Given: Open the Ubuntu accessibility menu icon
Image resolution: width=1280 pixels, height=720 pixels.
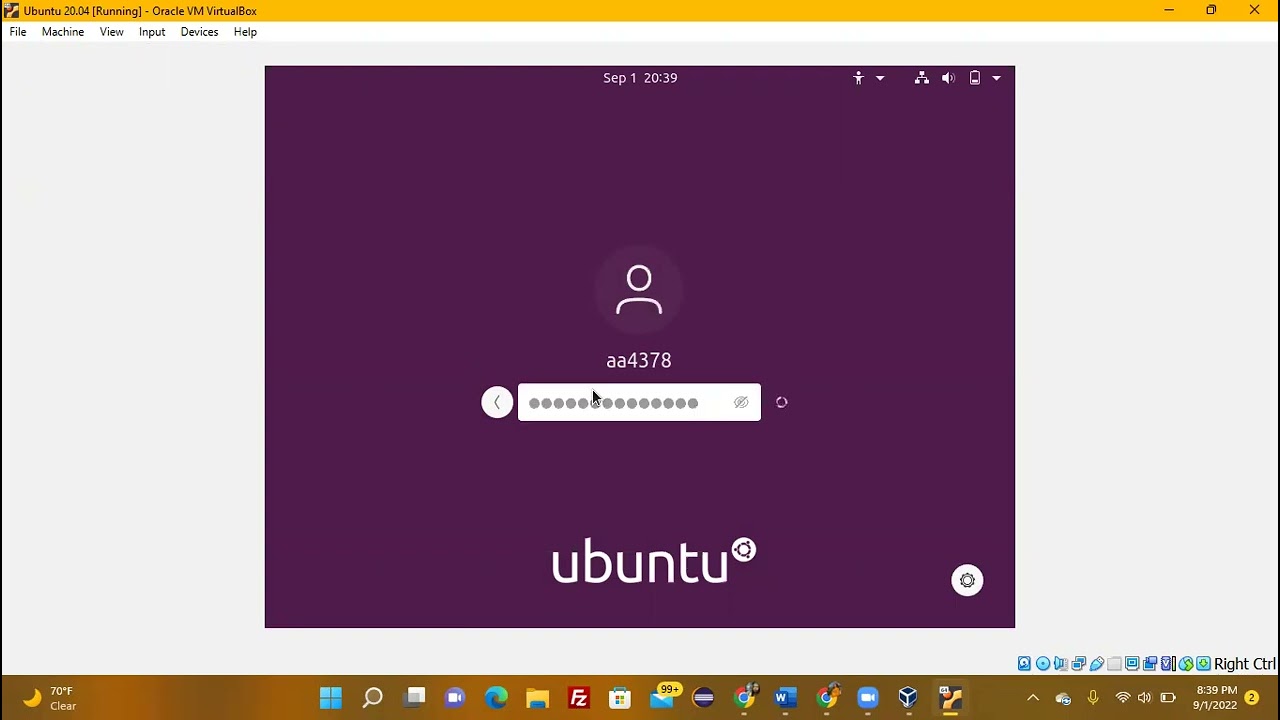Looking at the screenshot, I should pos(858,78).
